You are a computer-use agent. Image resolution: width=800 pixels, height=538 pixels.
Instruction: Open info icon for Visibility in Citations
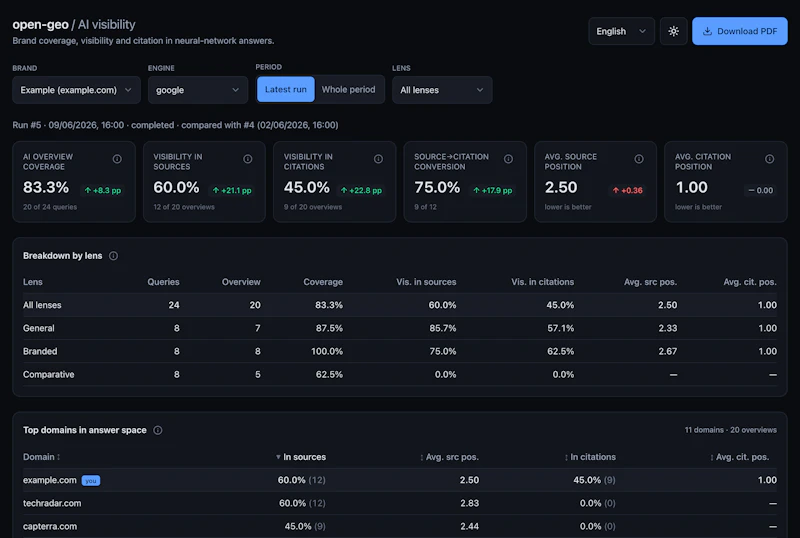[378, 159]
